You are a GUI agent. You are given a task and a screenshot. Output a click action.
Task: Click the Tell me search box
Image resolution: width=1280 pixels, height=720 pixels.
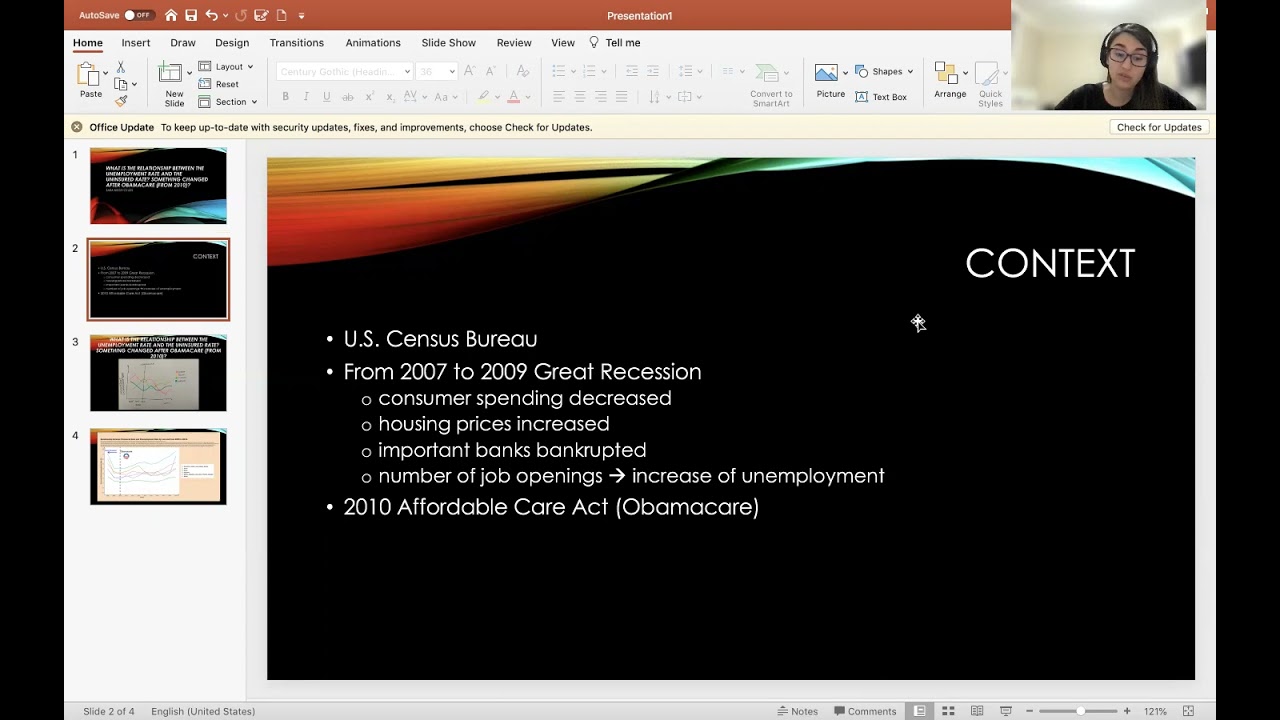615,43
